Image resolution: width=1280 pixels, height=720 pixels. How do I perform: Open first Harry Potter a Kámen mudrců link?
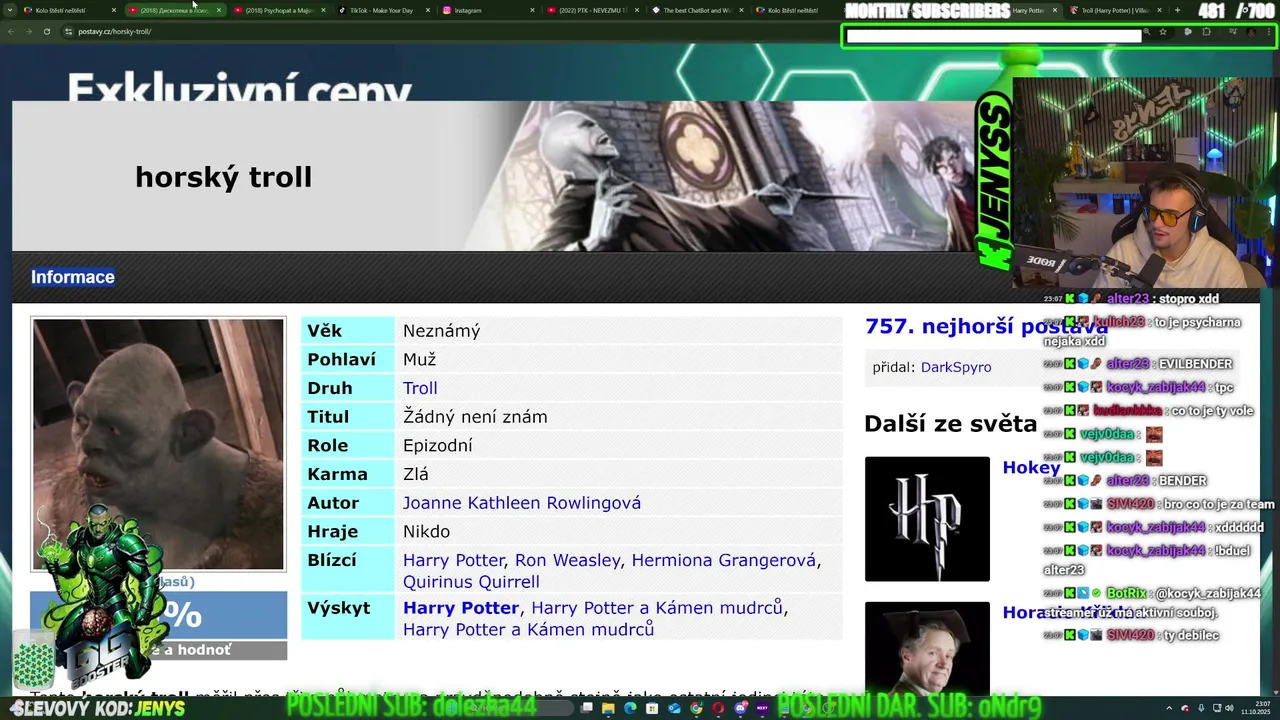657,608
